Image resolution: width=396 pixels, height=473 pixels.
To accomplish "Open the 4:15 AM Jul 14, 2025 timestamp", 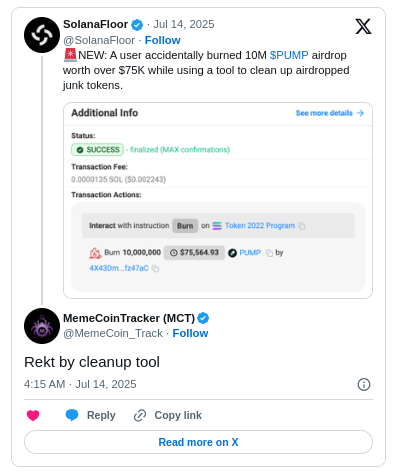I will [80, 384].
